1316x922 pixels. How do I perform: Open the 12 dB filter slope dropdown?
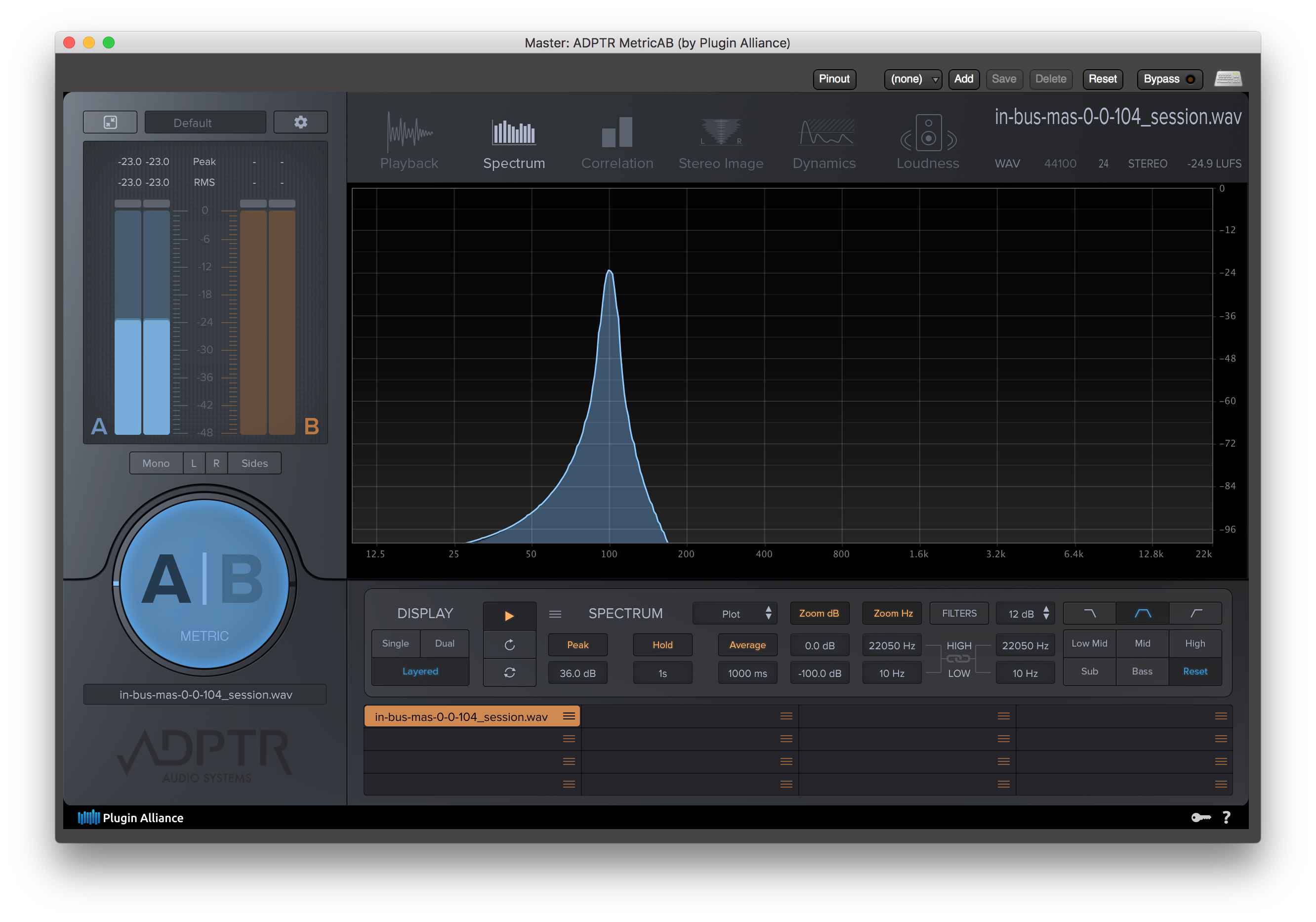[x=1025, y=614]
